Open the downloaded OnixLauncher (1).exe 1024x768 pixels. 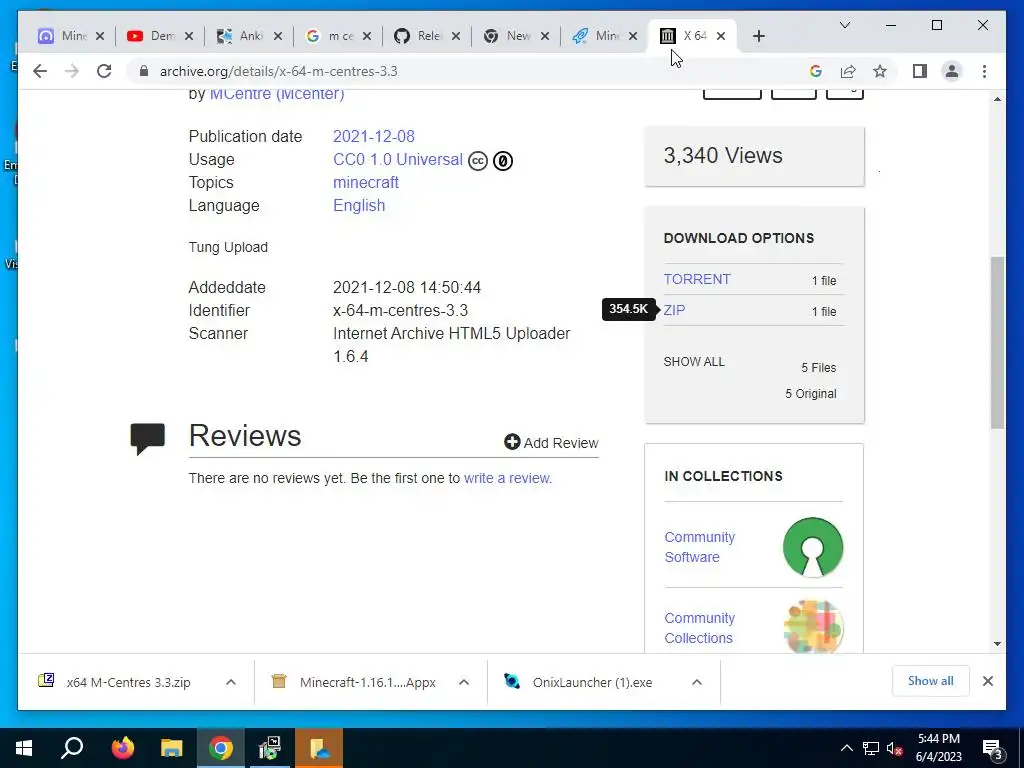coord(592,682)
